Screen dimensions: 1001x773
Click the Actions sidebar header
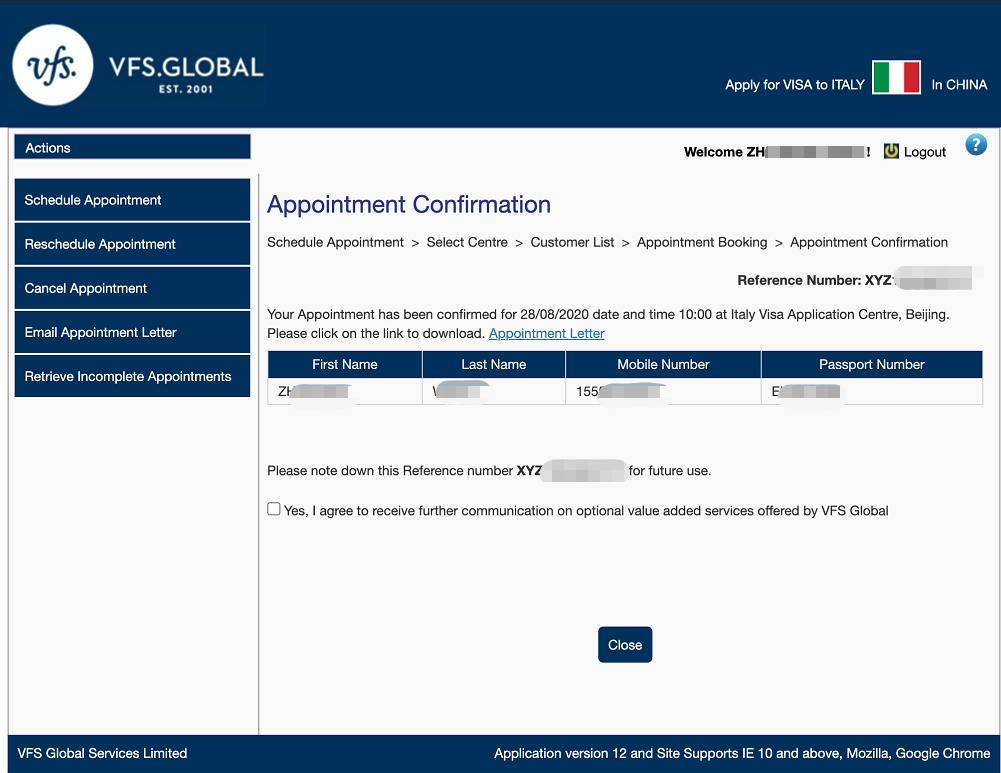tap(132, 147)
